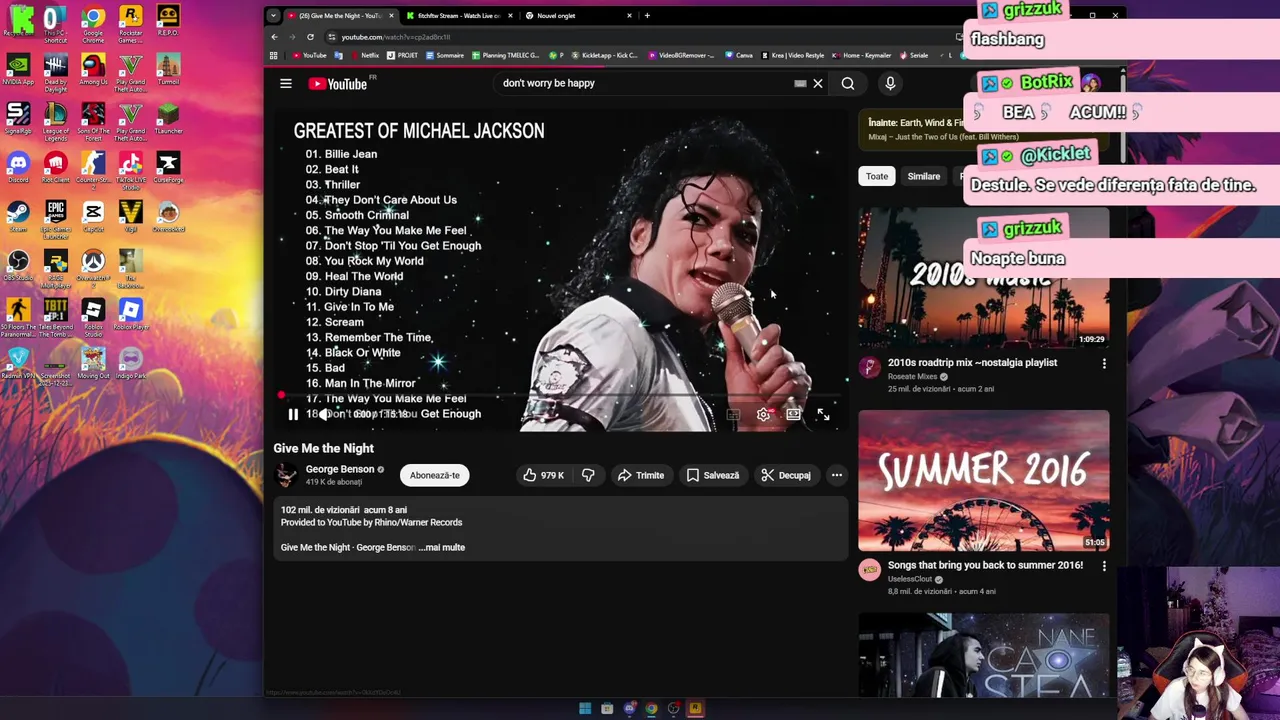This screenshot has width=1280, height=720.
Task: Click the Trimite share button
Action: pyautogui.click(x=641, y=475)
